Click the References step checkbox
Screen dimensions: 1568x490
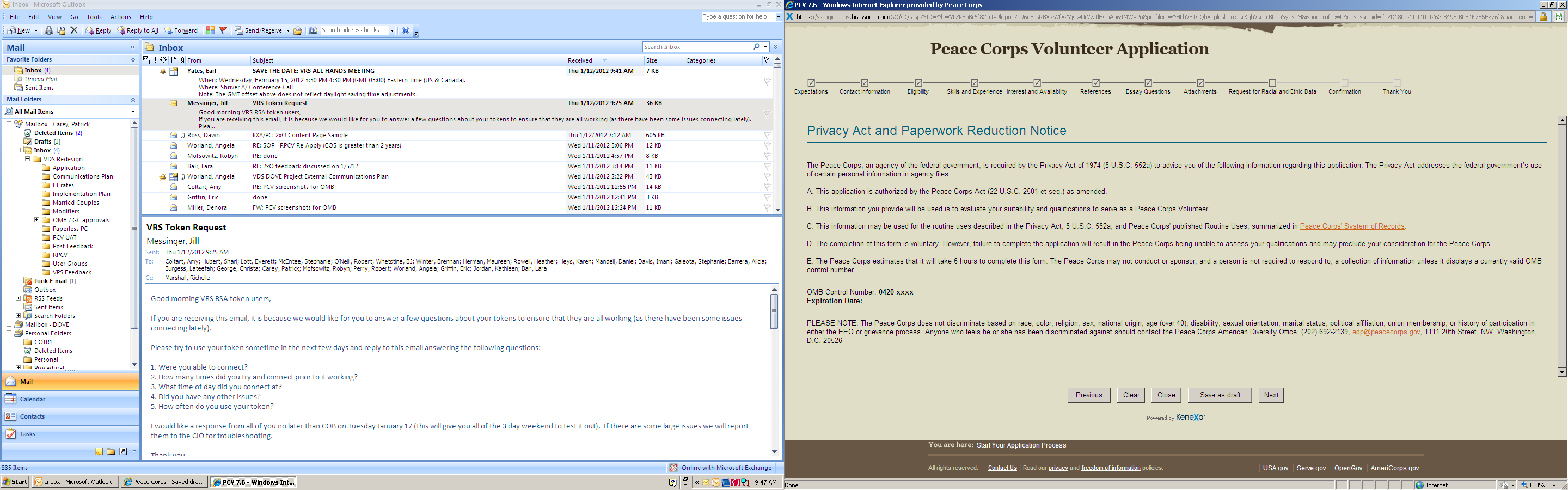tap(1095, 83)
